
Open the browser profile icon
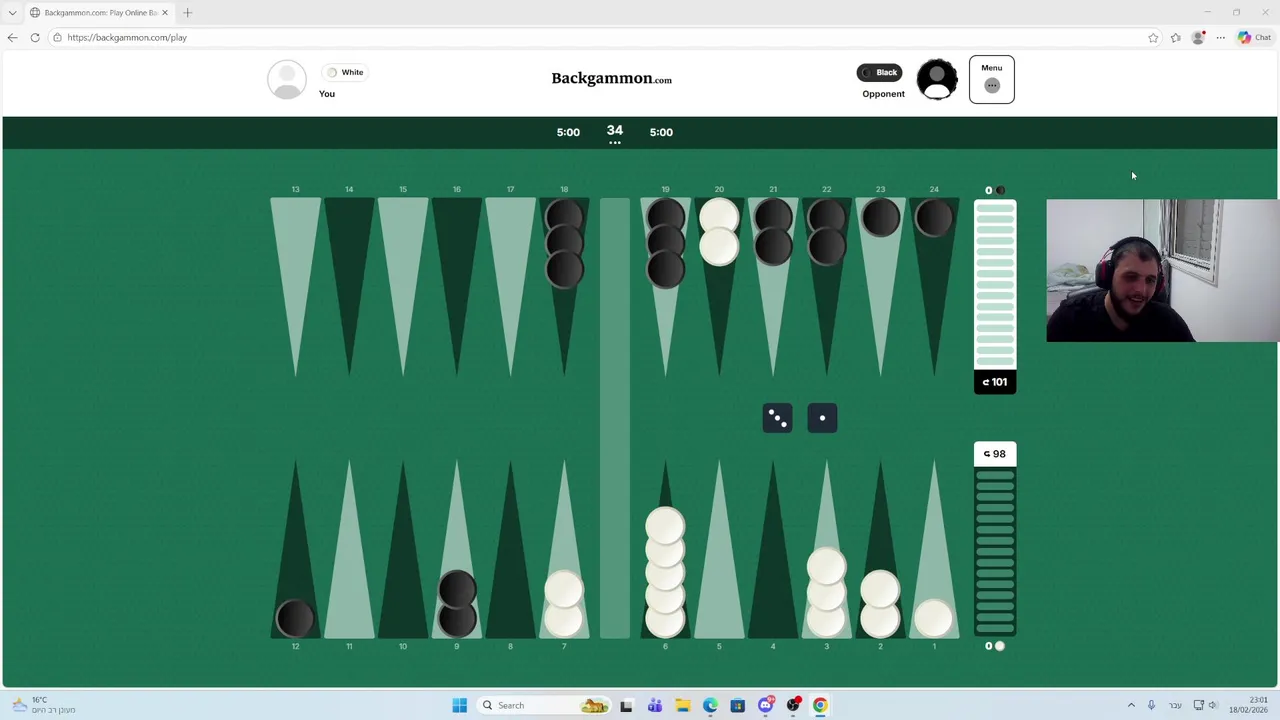(1198, 37)
